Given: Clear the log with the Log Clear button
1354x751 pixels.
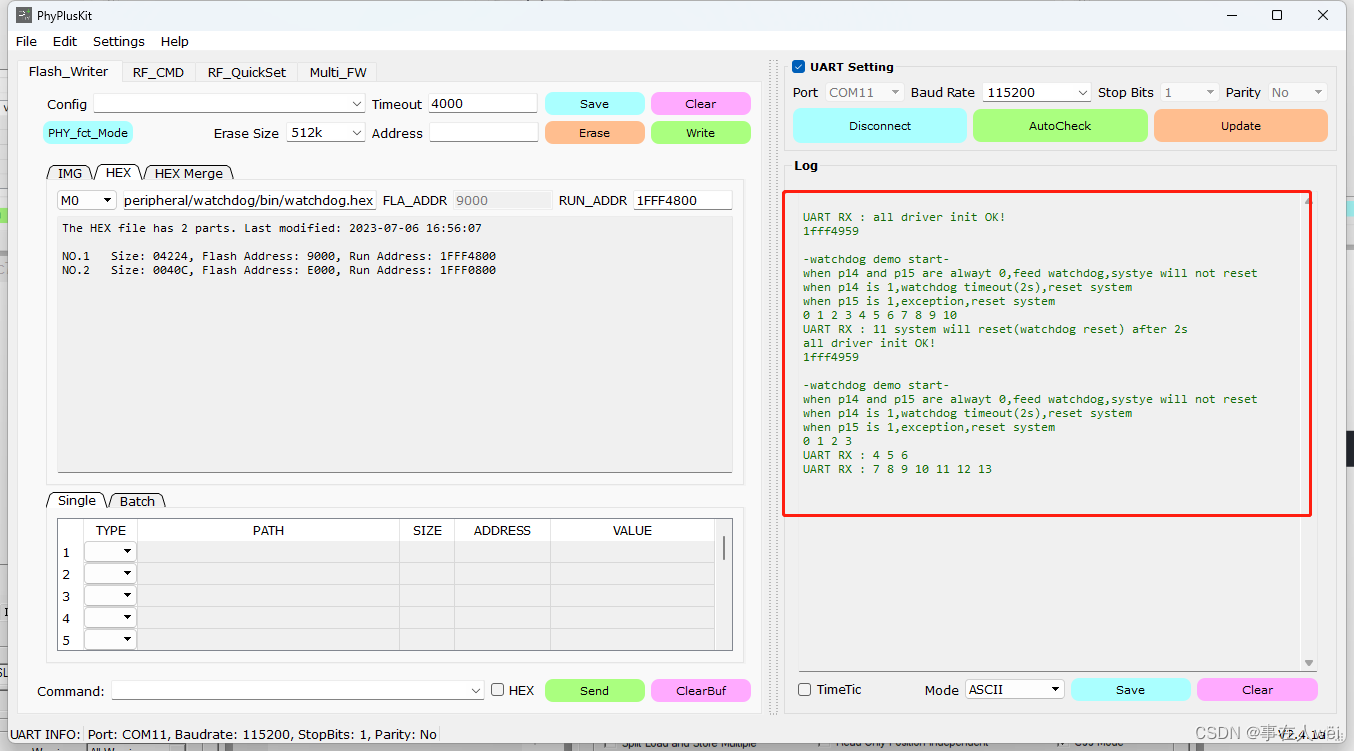Looking at the screenshot, I should [1257, 690].
